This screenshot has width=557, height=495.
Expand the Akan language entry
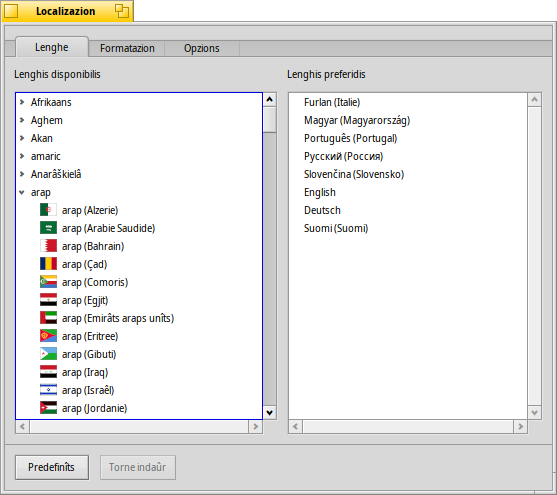click(x=22, y=138)
